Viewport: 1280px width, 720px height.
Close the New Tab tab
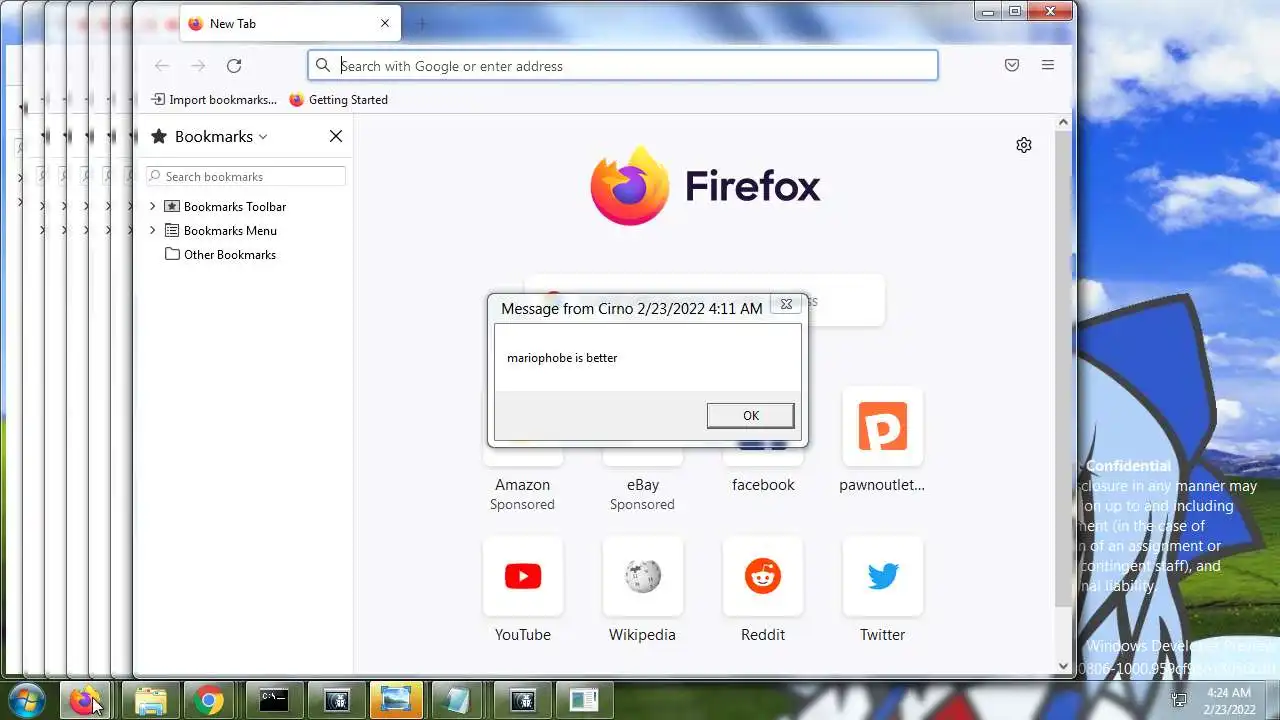[x=385, y=23]
